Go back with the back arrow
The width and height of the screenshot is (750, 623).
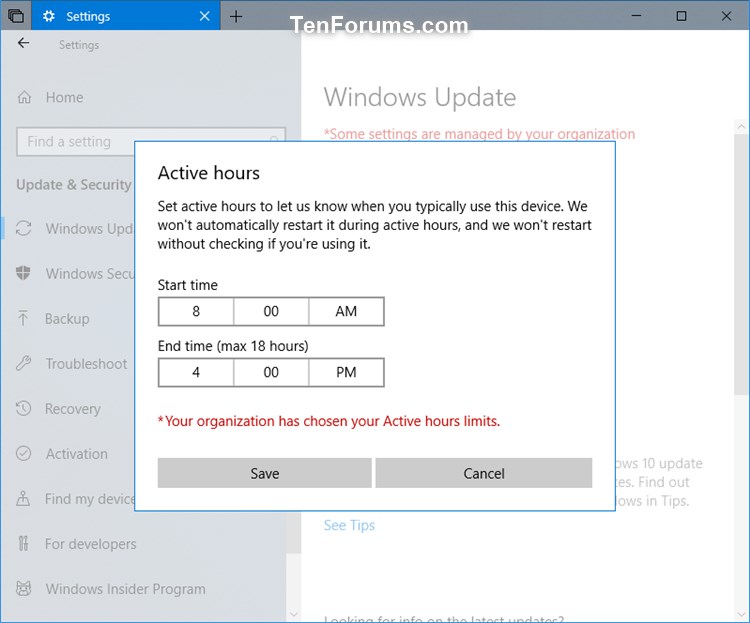[23, 44]
